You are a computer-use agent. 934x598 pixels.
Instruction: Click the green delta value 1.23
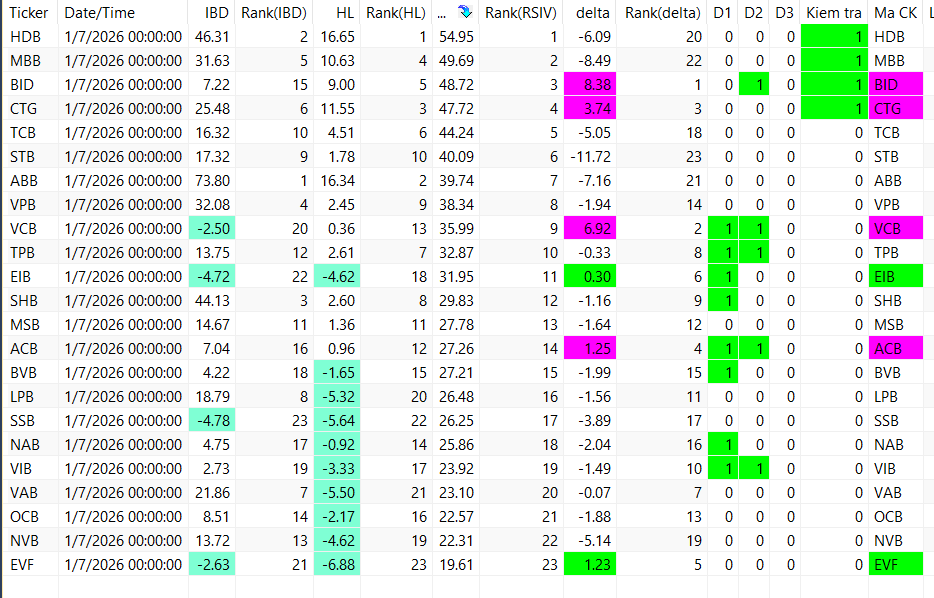coord(590,565)
